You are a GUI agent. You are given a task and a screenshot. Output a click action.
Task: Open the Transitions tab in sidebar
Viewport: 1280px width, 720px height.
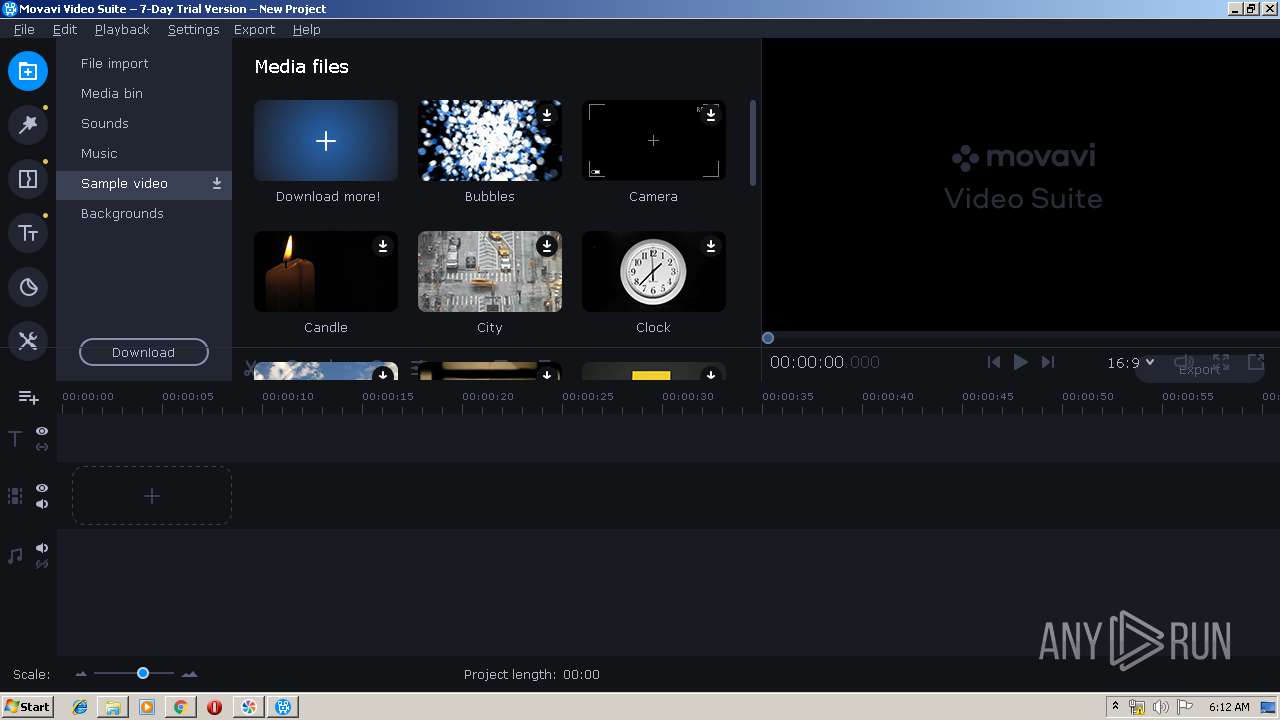click(x=28, y=179)
